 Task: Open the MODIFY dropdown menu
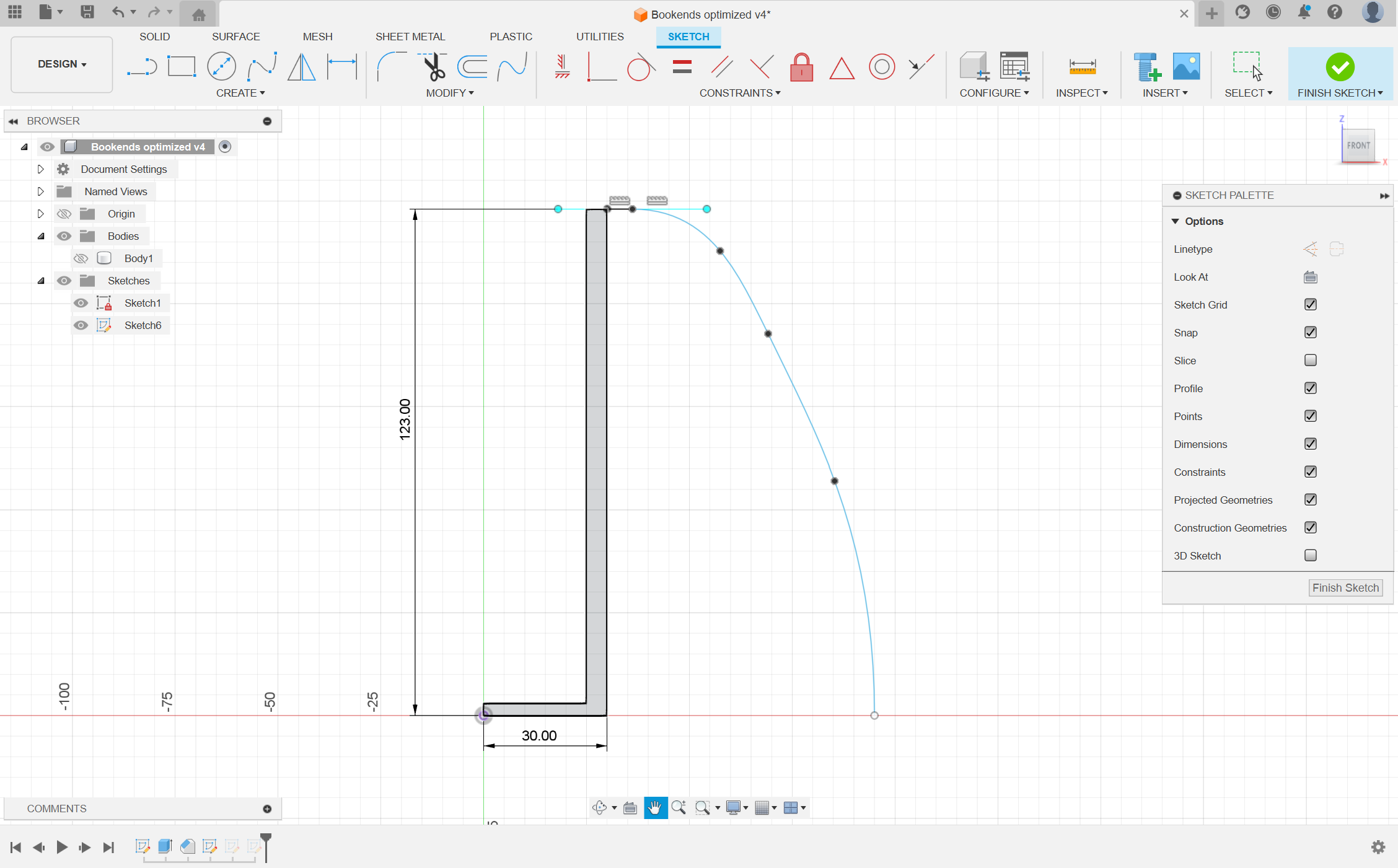pos(450,93)
